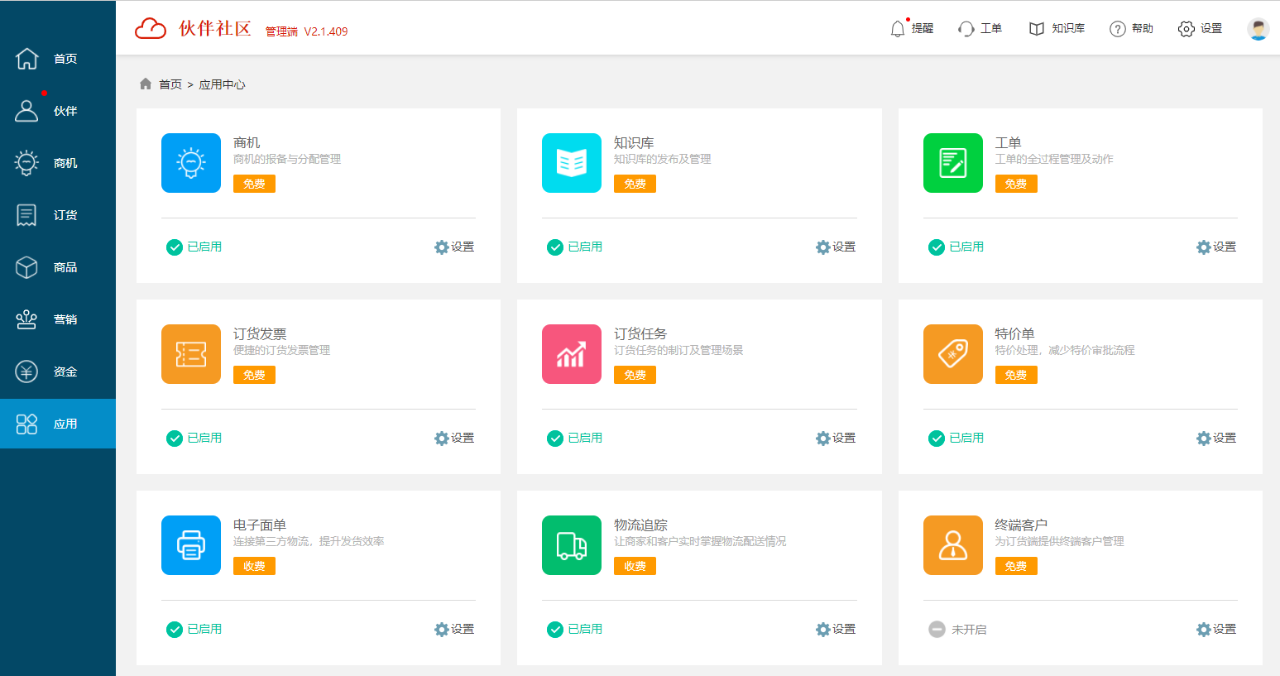
Task: Open the 电子面单 printer icon
Action: click(x=191, y=545)
